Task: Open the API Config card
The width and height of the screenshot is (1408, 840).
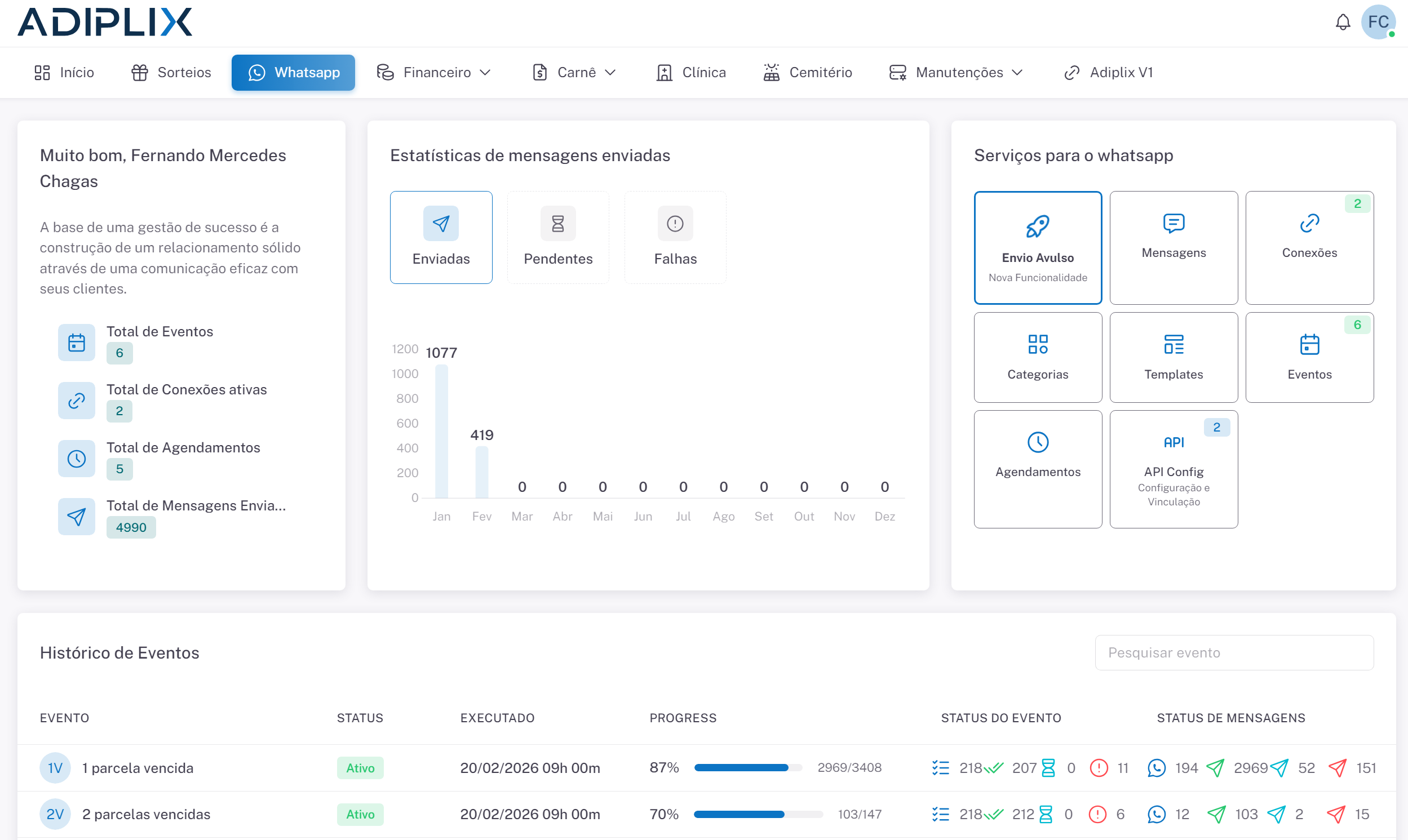Action: (x=1173, y=469)
